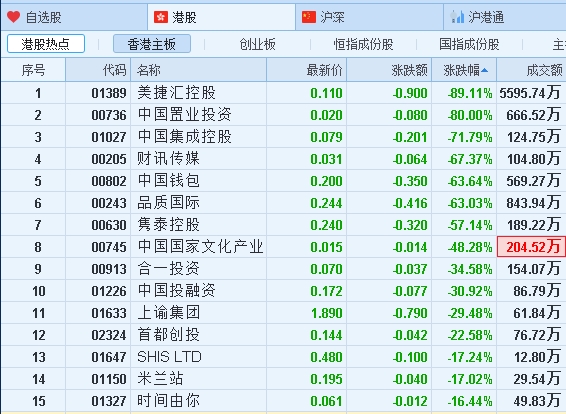The image size is (566, 414).
Task: Switch to the 港股 tab
Action: (221, 17)
